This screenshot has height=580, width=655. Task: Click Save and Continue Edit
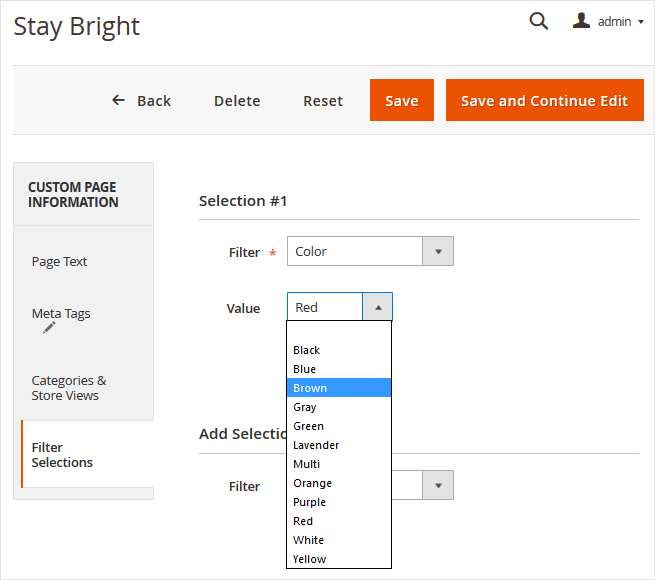(x=544, y=100)
